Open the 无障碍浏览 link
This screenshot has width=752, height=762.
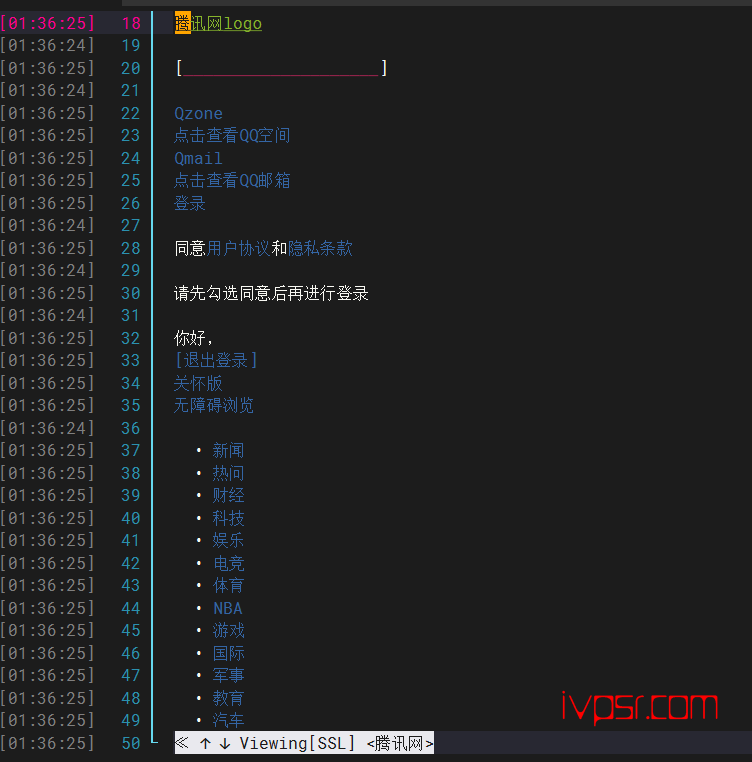pyautogui.click(x=214, y=405)
